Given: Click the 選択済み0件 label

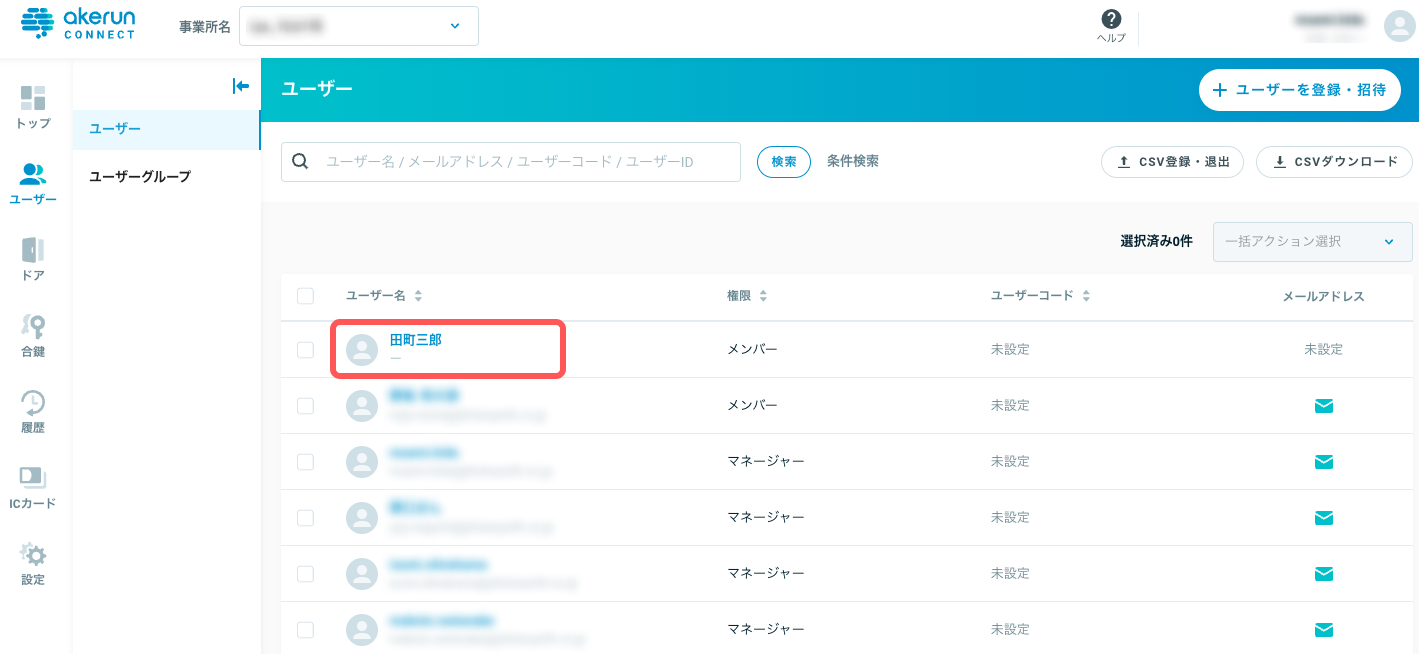Looking at the screenshot, I should tap(1156, 242).
